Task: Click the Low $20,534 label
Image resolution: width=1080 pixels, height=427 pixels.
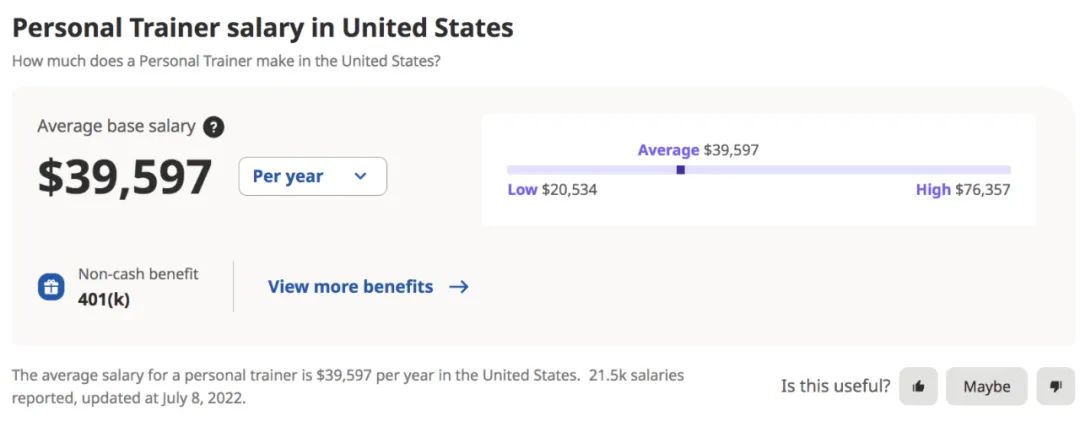Action: click(552, 189)
